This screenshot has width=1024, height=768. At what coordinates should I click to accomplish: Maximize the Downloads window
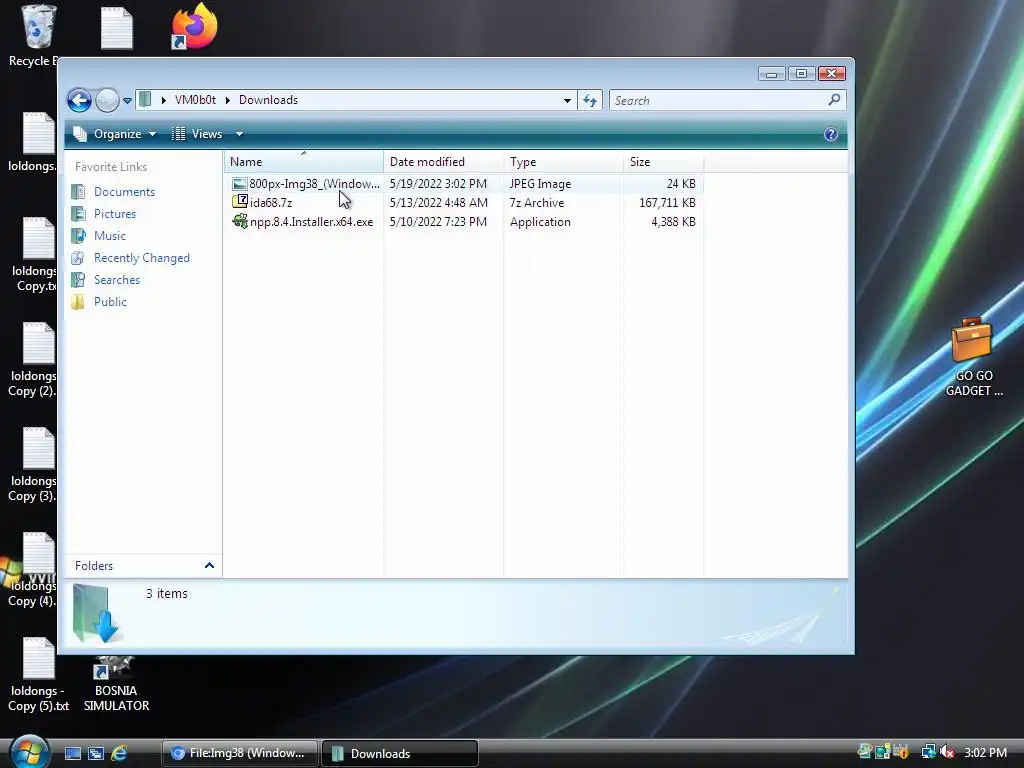pyautogui.click(x=801, y=74)
